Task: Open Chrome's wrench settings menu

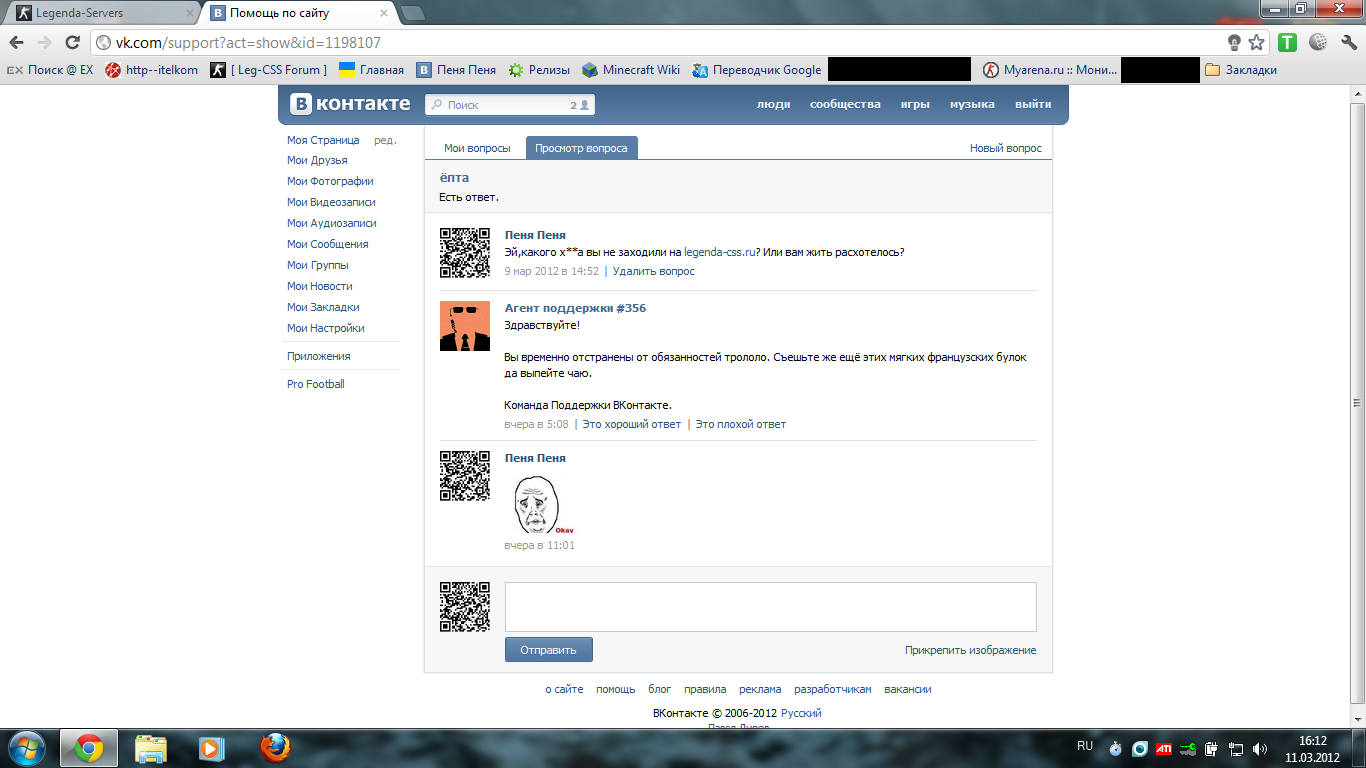Action: pos(1348,43)
